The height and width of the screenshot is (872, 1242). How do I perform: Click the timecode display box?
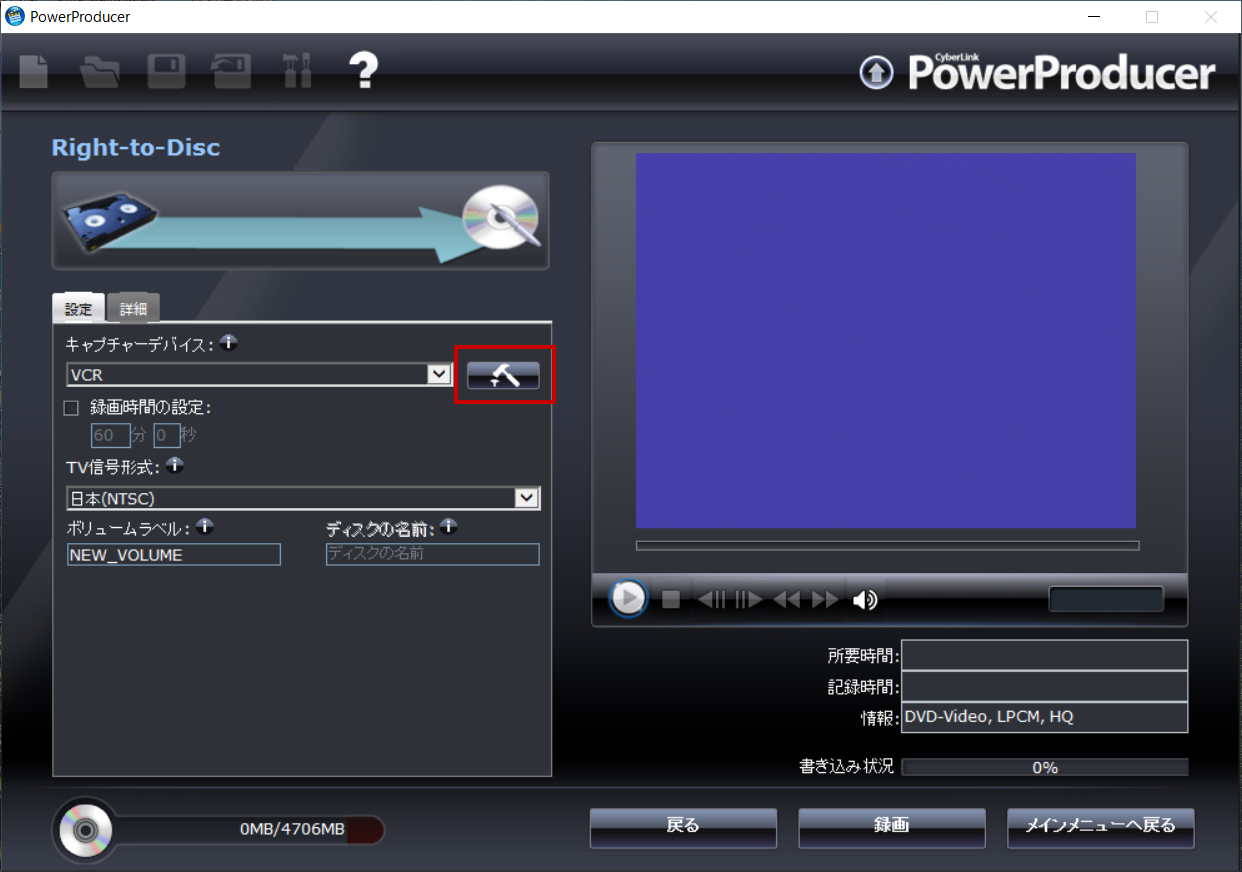coord(1106,599)
